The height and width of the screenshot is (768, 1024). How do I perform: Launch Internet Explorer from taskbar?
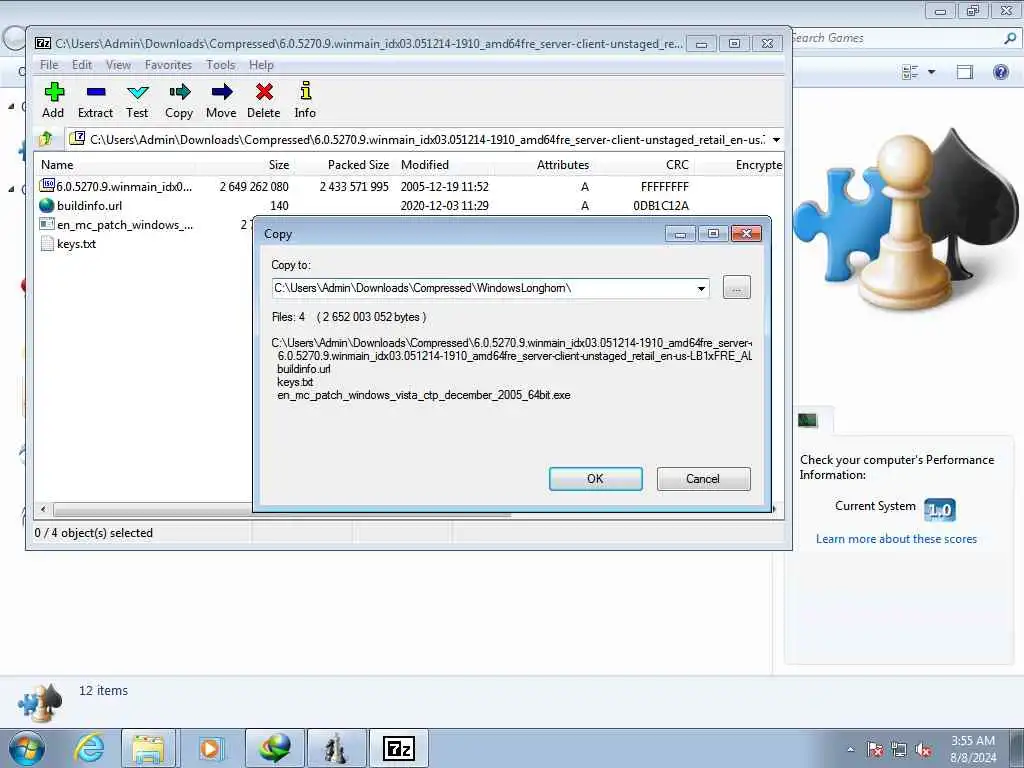point(89,748)
